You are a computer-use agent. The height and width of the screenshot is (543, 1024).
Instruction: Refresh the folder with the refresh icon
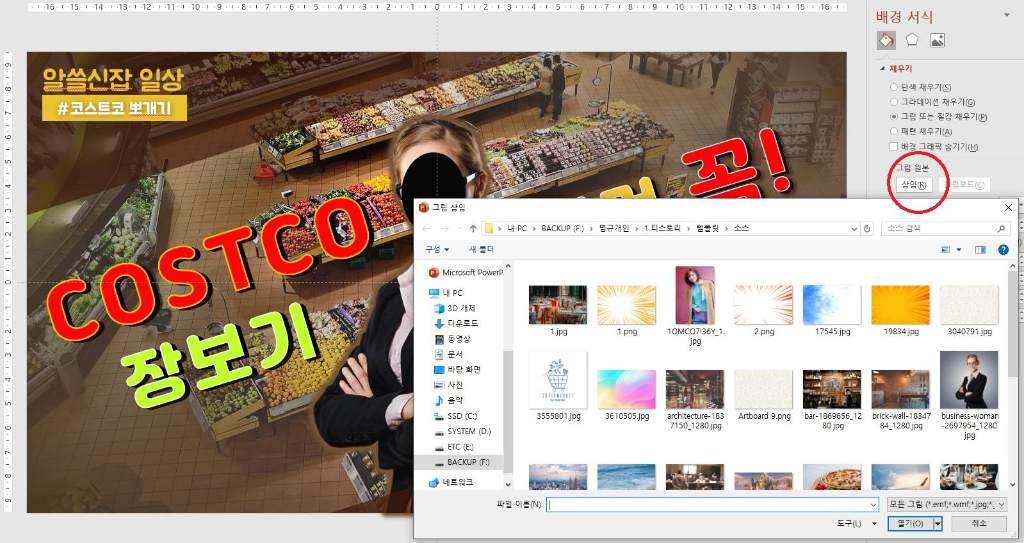click(867, 229)
